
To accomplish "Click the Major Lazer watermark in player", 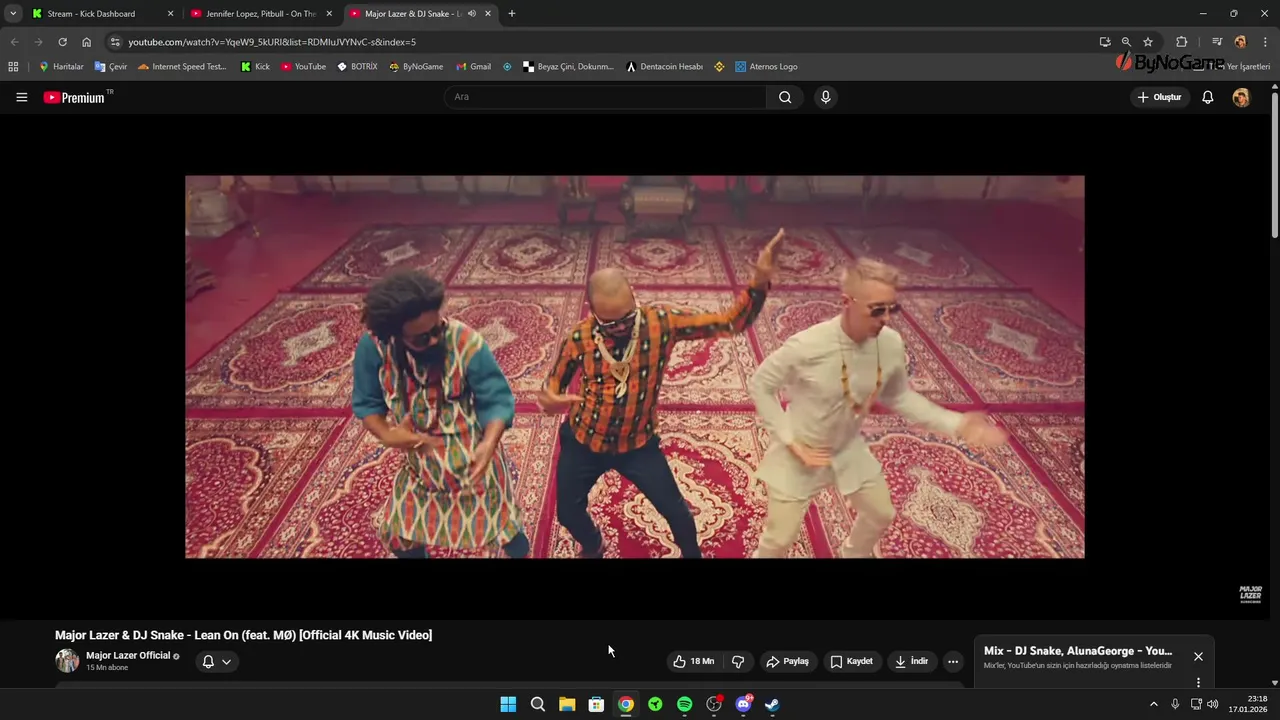I will [1250, 594].
